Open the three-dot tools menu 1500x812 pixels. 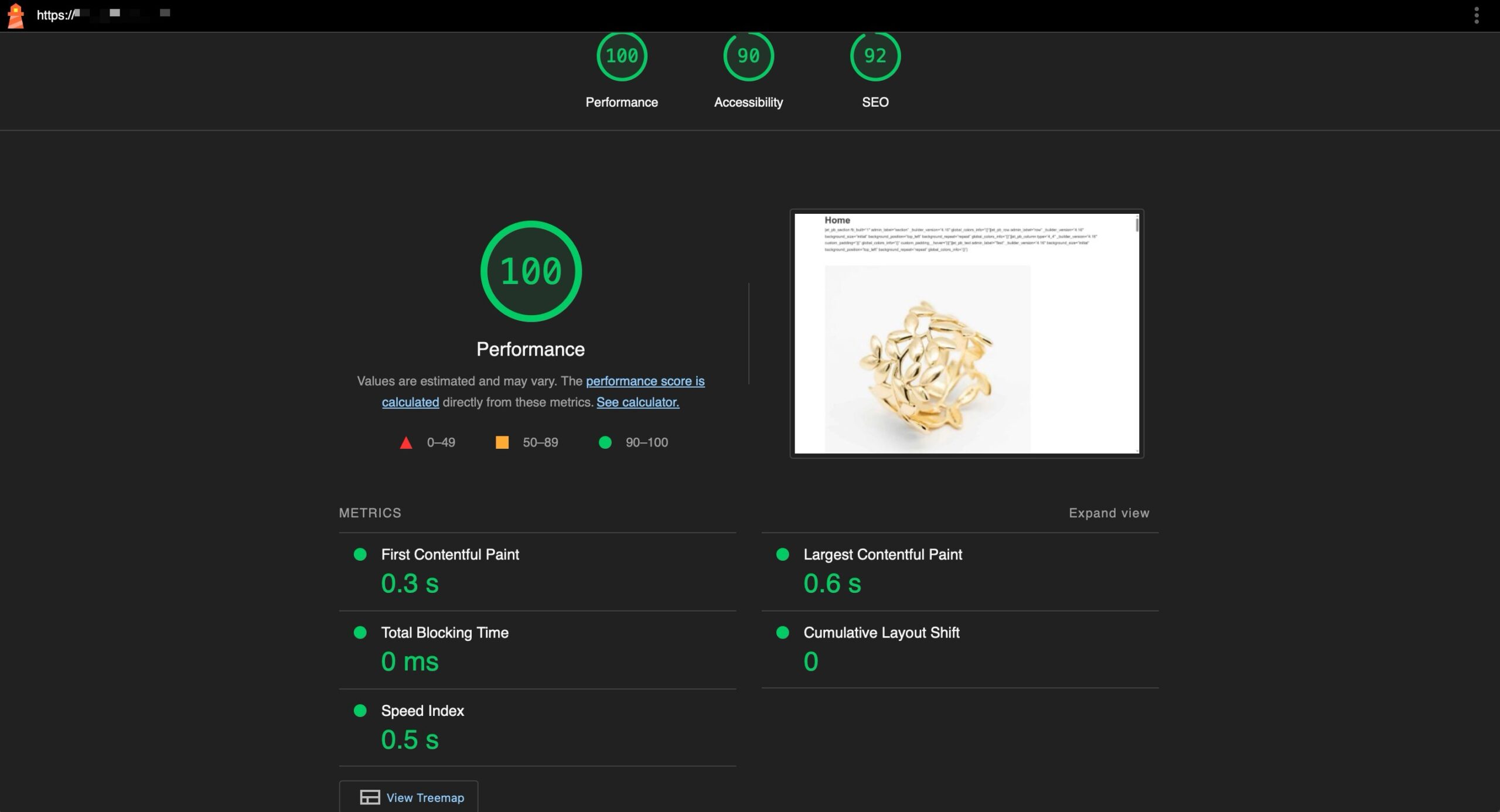pos(1476,15)
